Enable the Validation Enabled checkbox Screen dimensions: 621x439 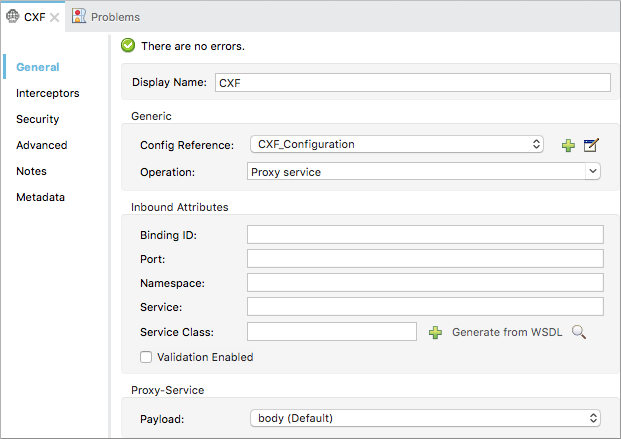[x=146, y=357]
